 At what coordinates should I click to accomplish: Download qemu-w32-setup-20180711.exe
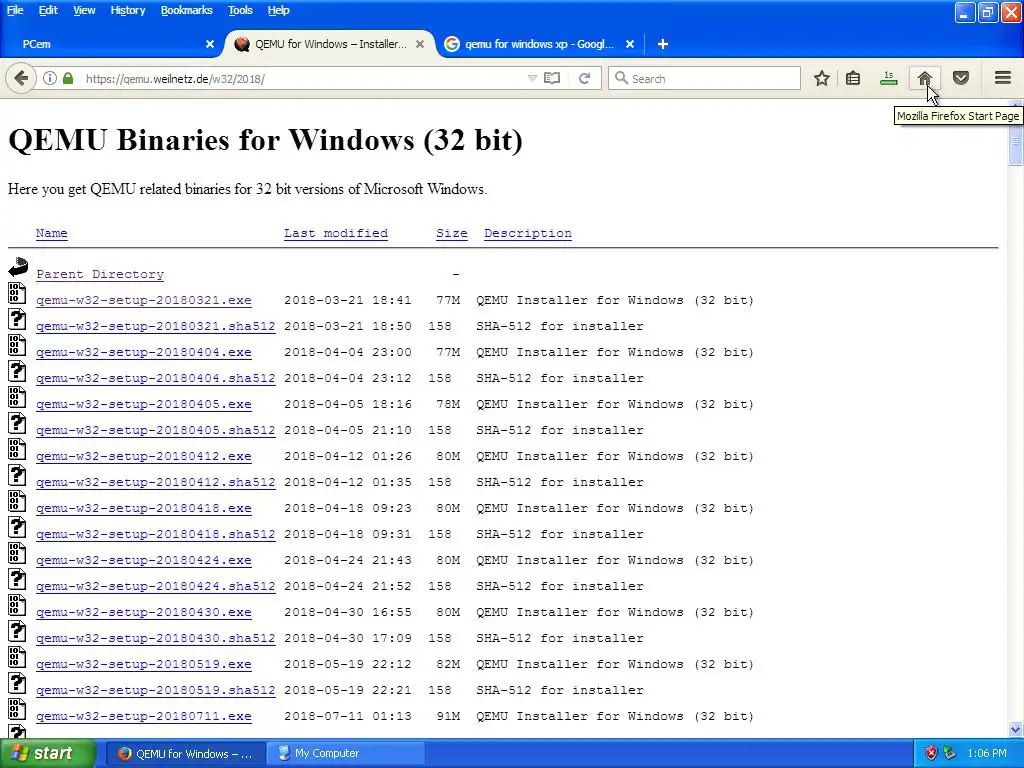coord(144,716)
